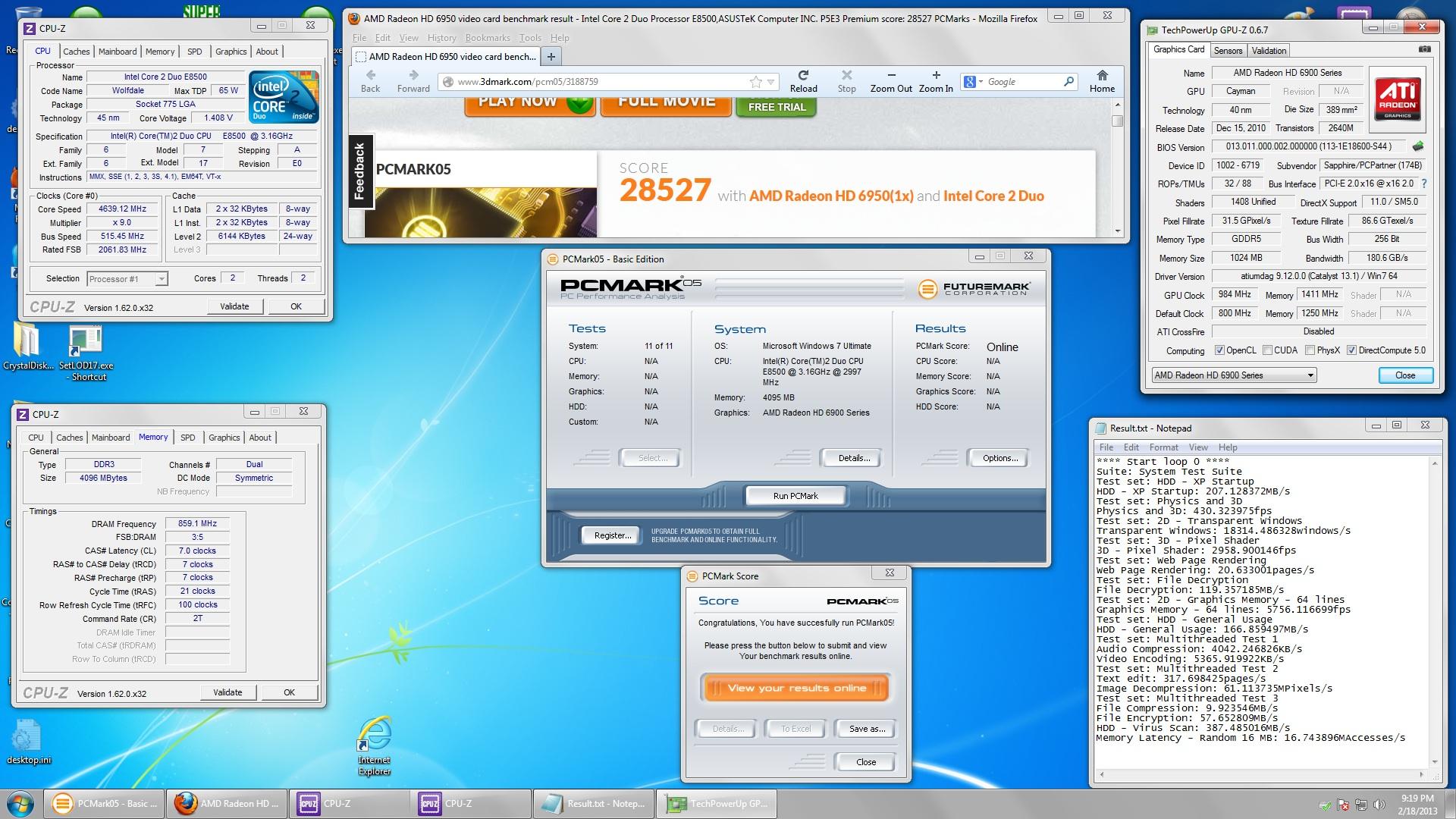Open the Windows Start orb
This screenshot has height=819, width=1456.
pyautogui.click(x=20, y=803)
